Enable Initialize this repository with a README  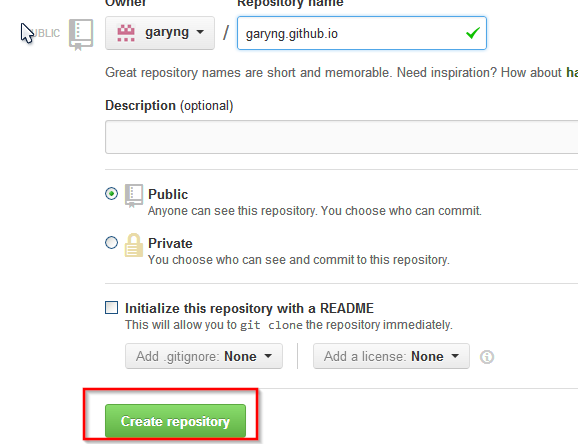point(111,308)
